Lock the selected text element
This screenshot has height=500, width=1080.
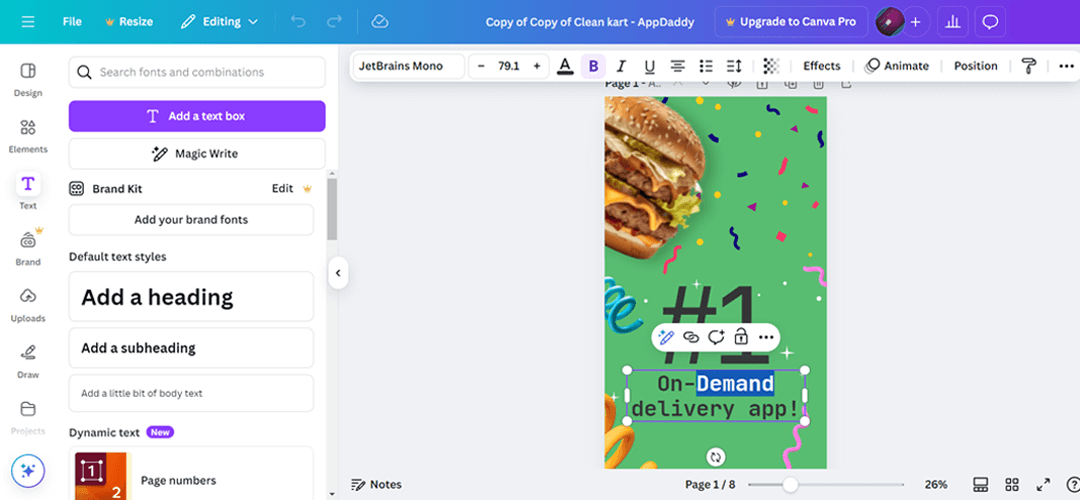point(741,337)
